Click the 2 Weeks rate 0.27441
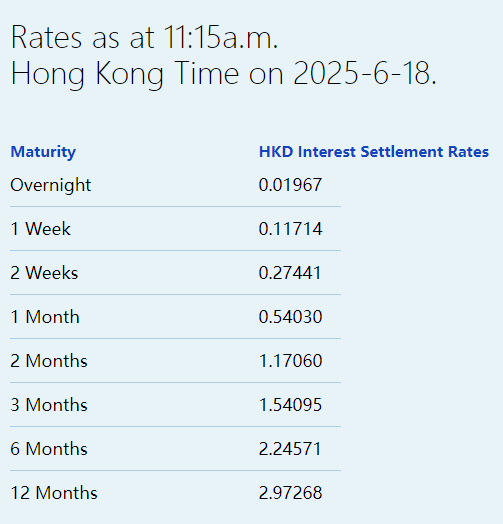This screenshot has height=524, width=503. [290, 273]
